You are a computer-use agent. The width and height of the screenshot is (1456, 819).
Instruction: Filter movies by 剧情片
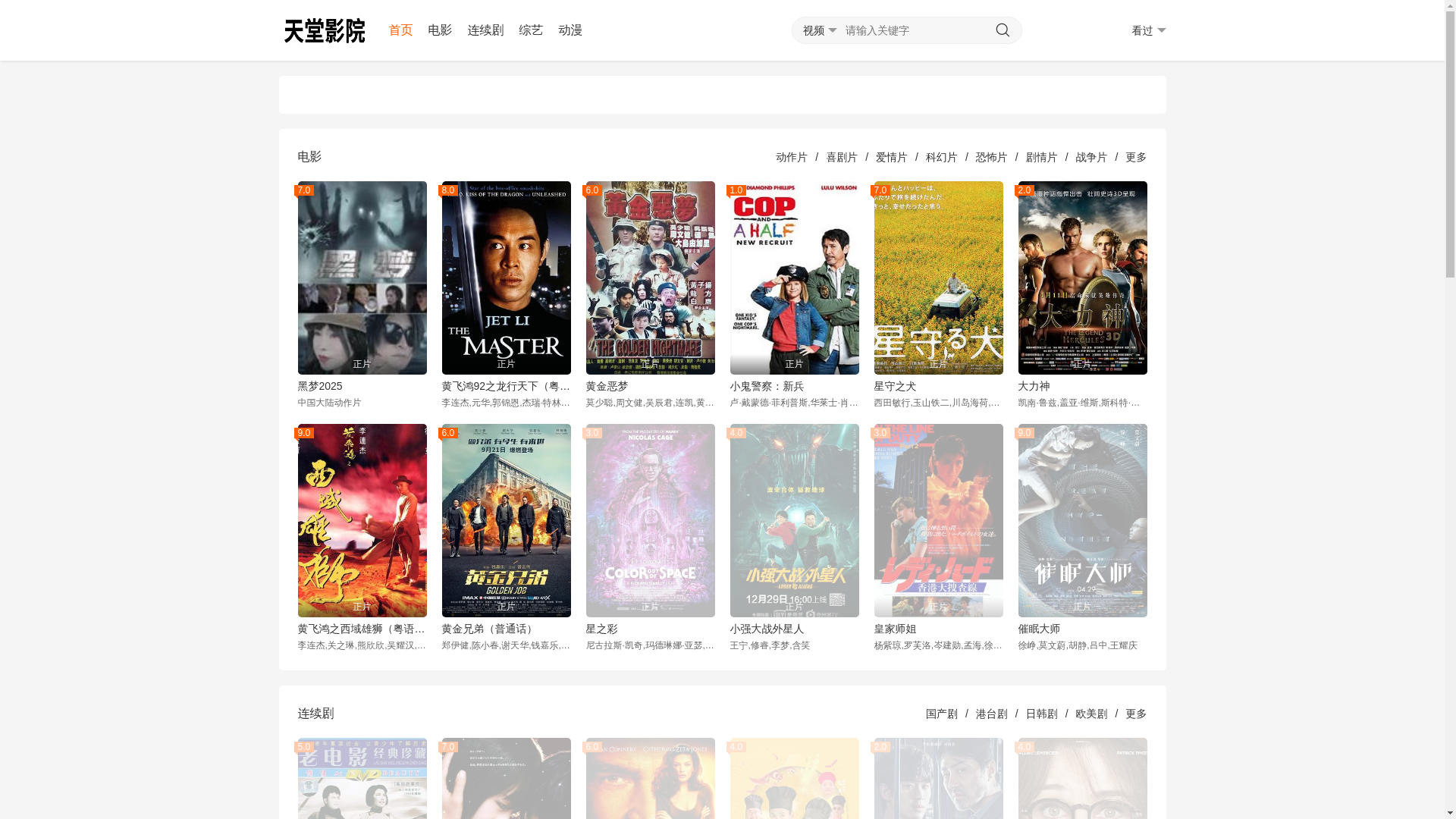(x=1042, y=157)
